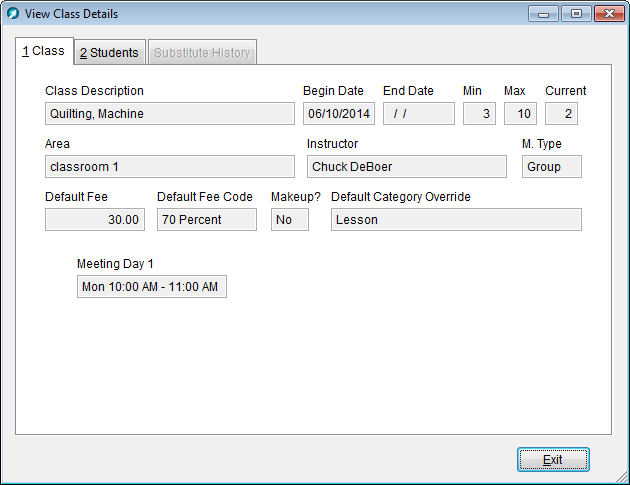
Task: Select the Current enrollment field
Action: click(561, 114)
